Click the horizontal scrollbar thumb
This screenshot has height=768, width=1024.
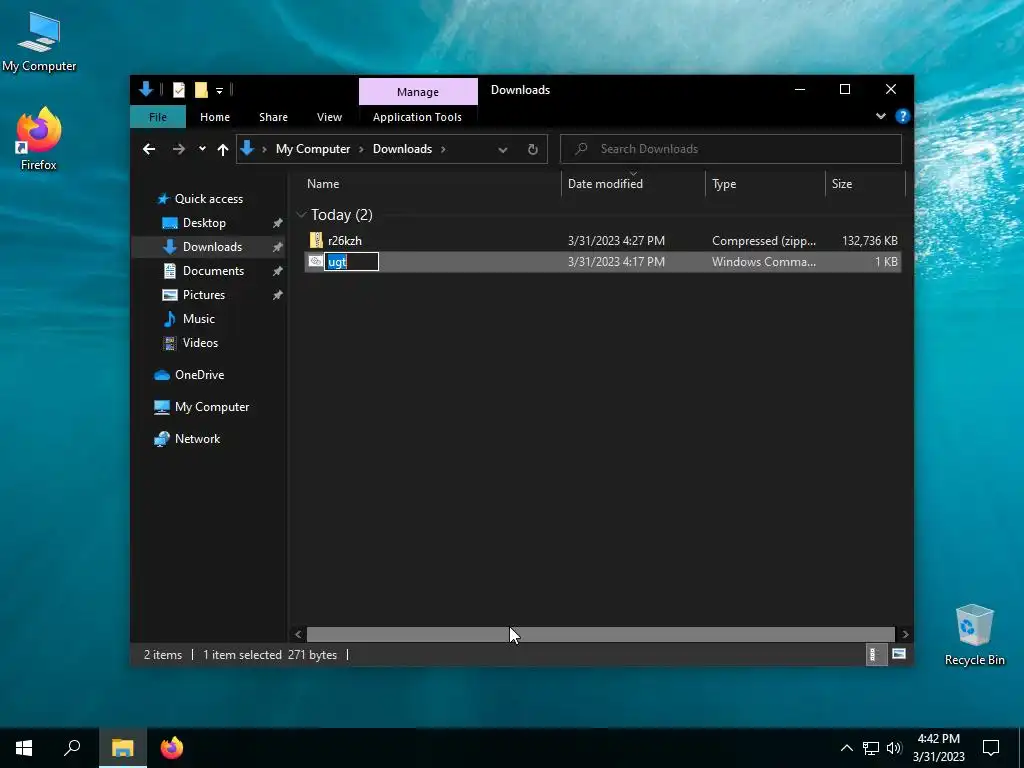click(600, 634)
